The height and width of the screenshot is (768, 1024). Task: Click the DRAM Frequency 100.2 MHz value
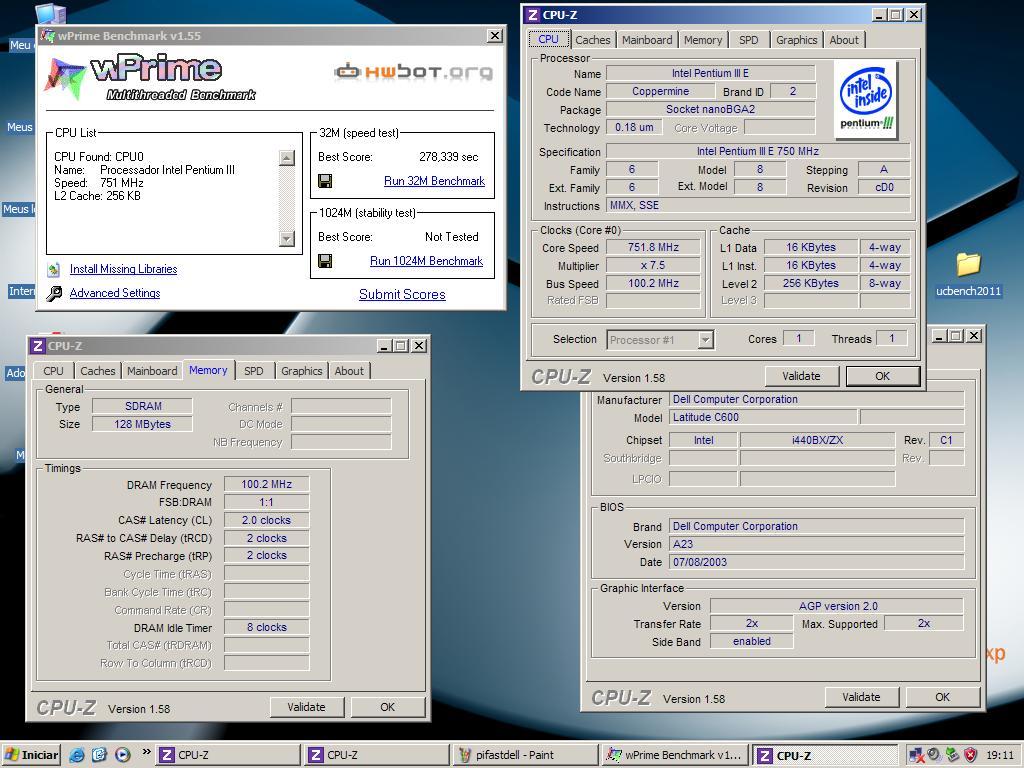(266, 485)
